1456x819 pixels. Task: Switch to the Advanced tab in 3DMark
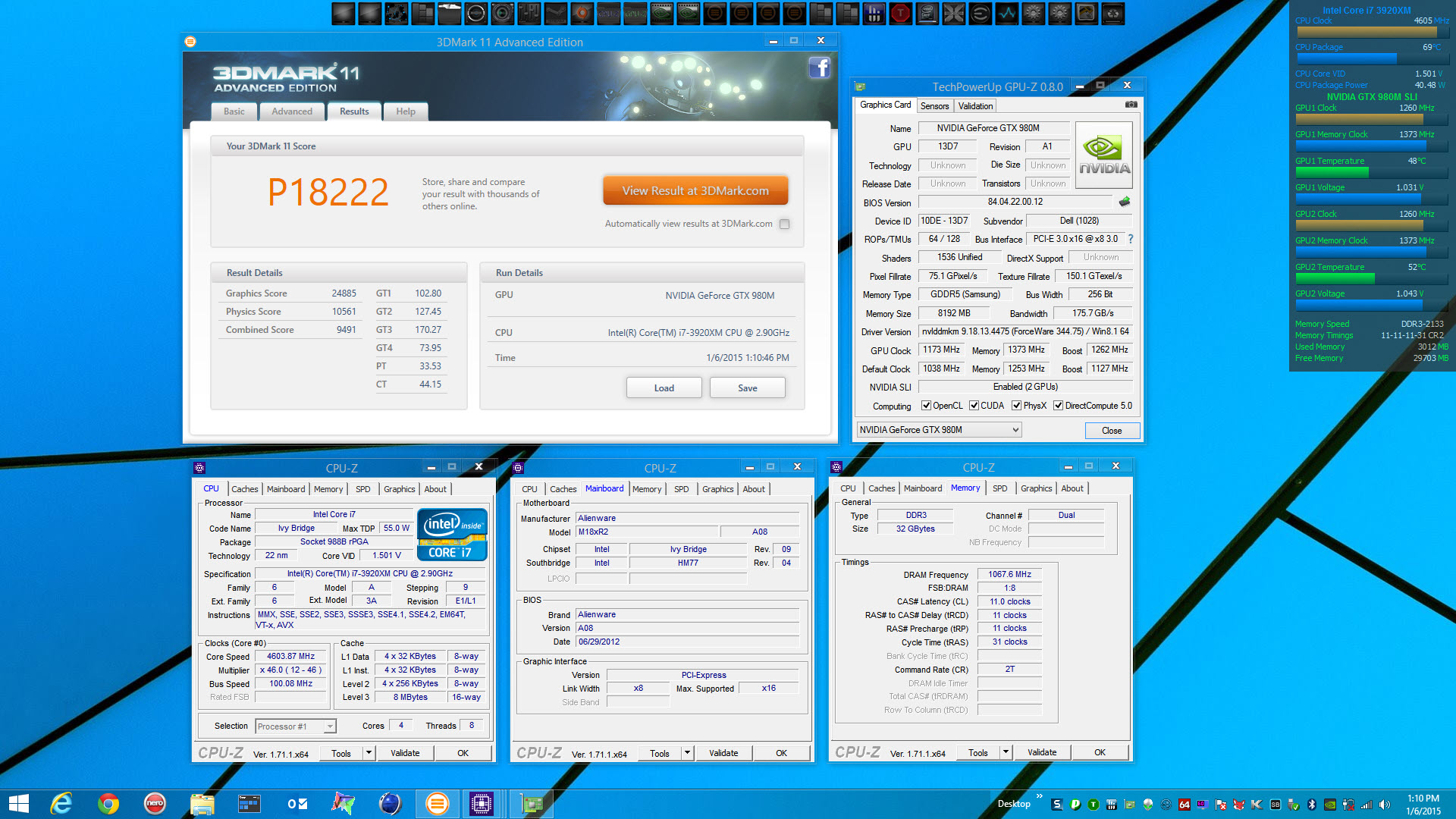pyautogui.click(x=292, y=111)
